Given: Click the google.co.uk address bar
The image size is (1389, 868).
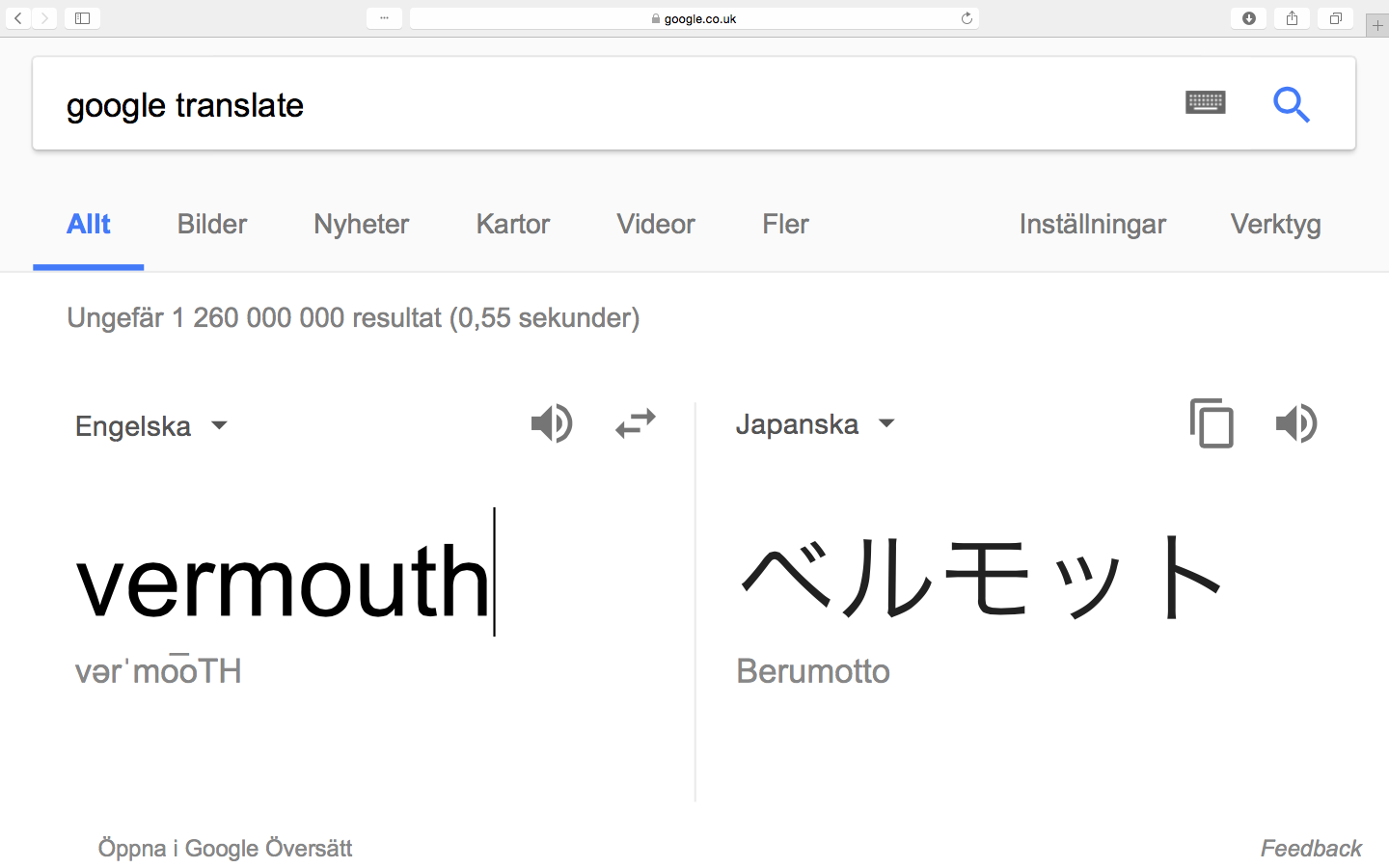Looking at the screenshot, I should point(694,18).
